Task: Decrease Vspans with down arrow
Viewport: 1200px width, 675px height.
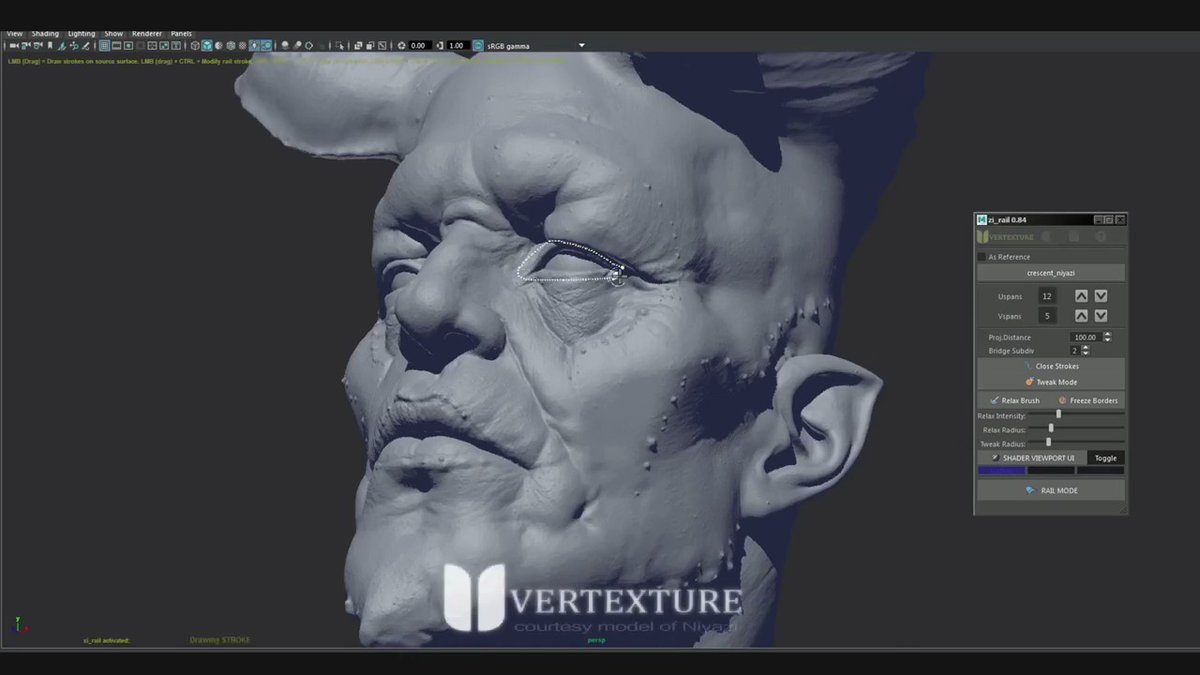Action: [x=1100, y=316]
